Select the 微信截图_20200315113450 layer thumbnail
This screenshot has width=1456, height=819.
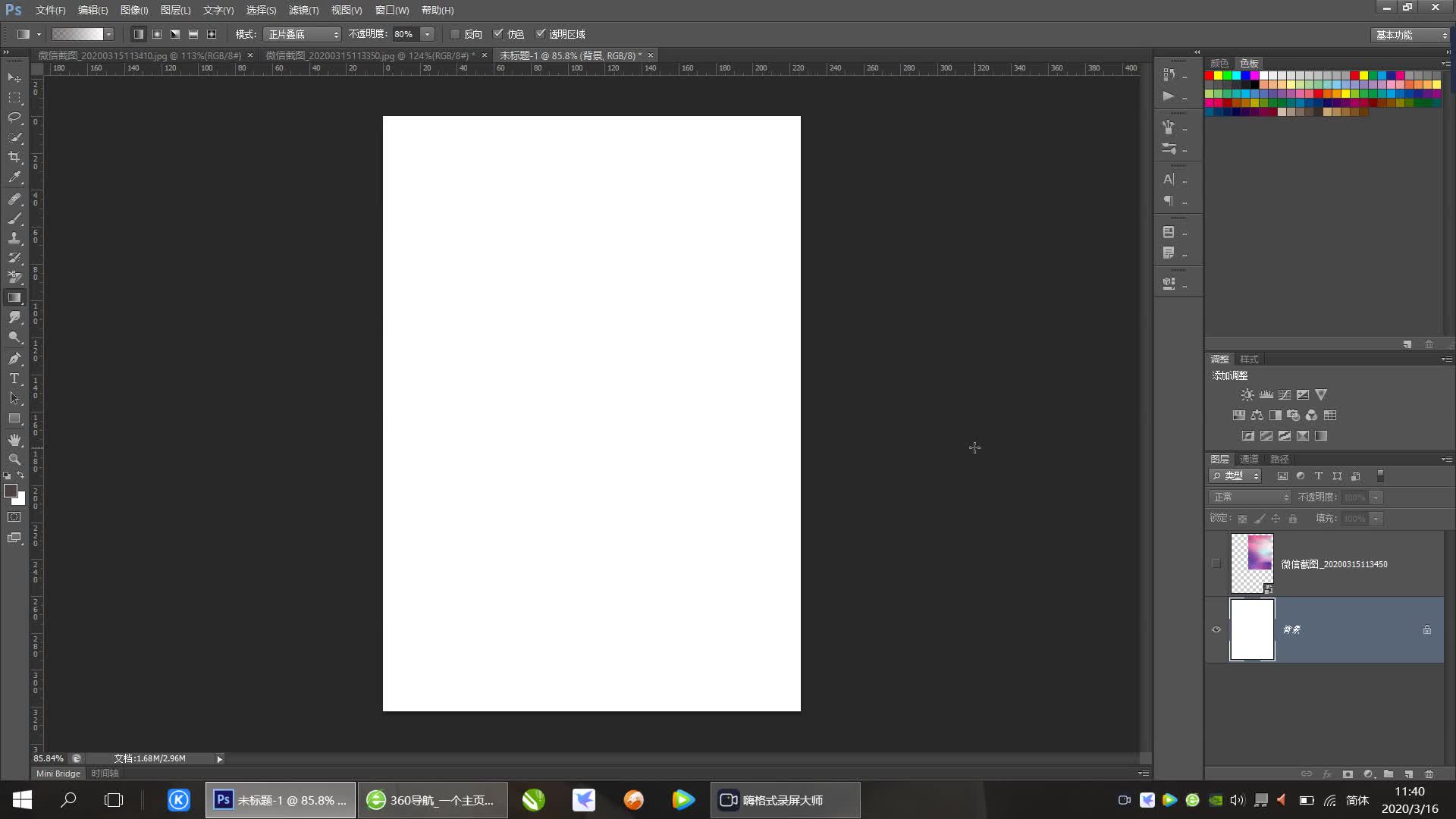tap(1252, 563)
